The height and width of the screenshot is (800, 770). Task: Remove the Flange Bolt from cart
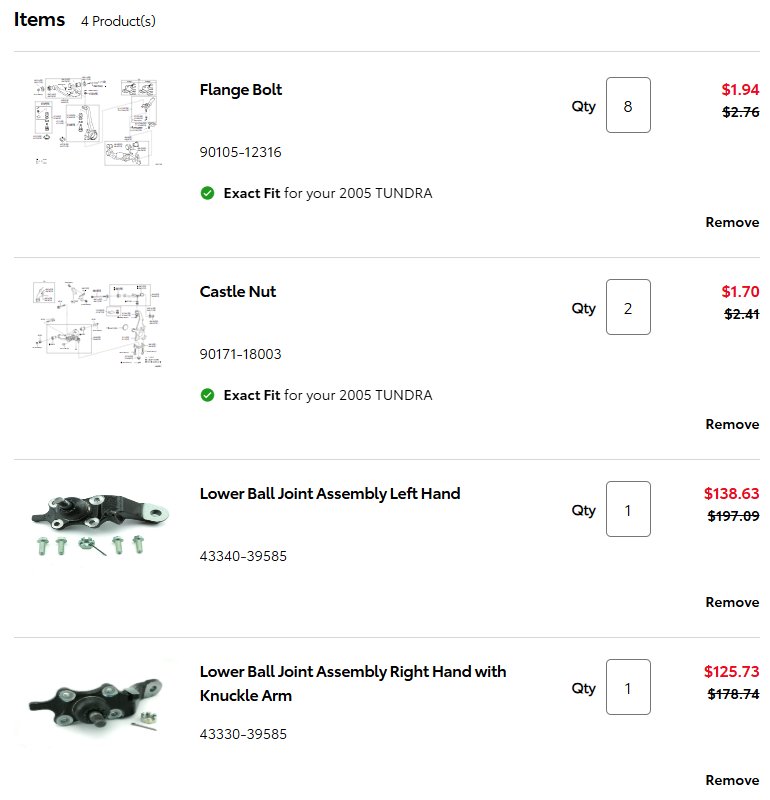[x=732, y=222]
